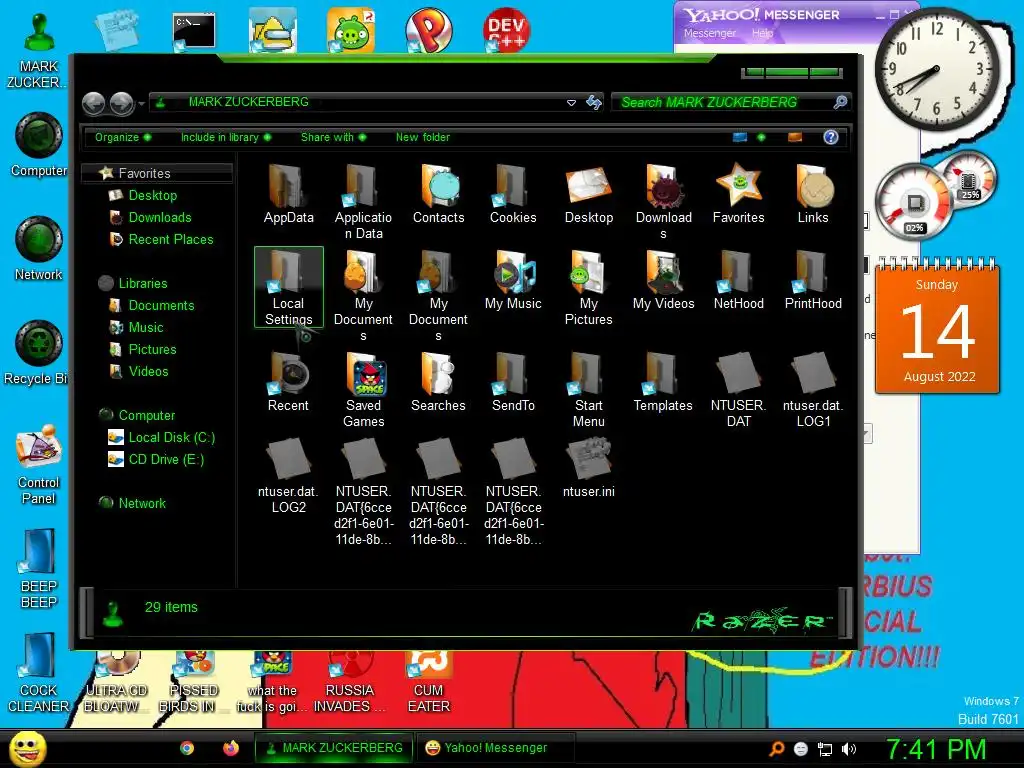Click the calendar gadget showing 14
Image resolution: width=1024 pixels, height=768 pixels.
937,327
